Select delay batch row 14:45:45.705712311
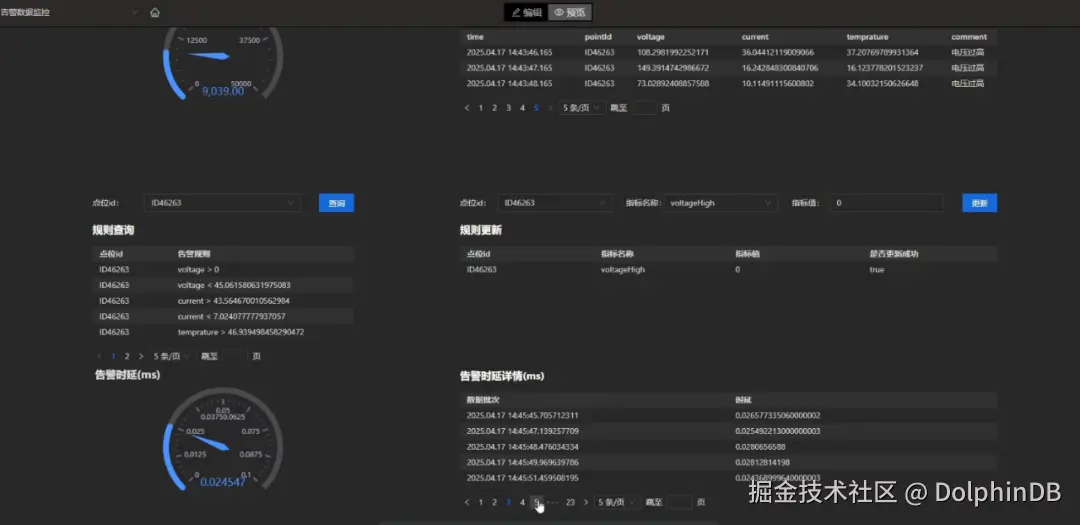1080x525 pixels. pos(729,415)
